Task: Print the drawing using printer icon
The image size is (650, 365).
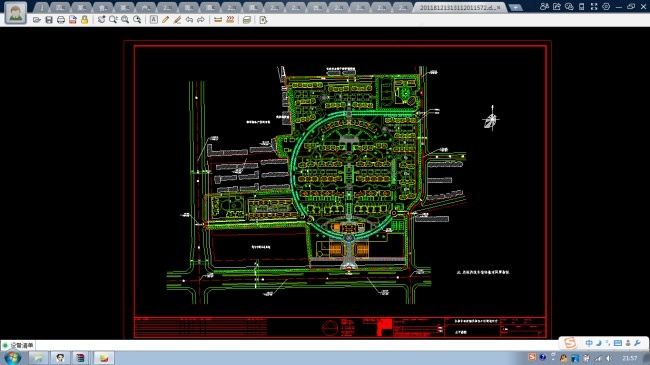Action: pyautogui.click(x=61, y=20)
